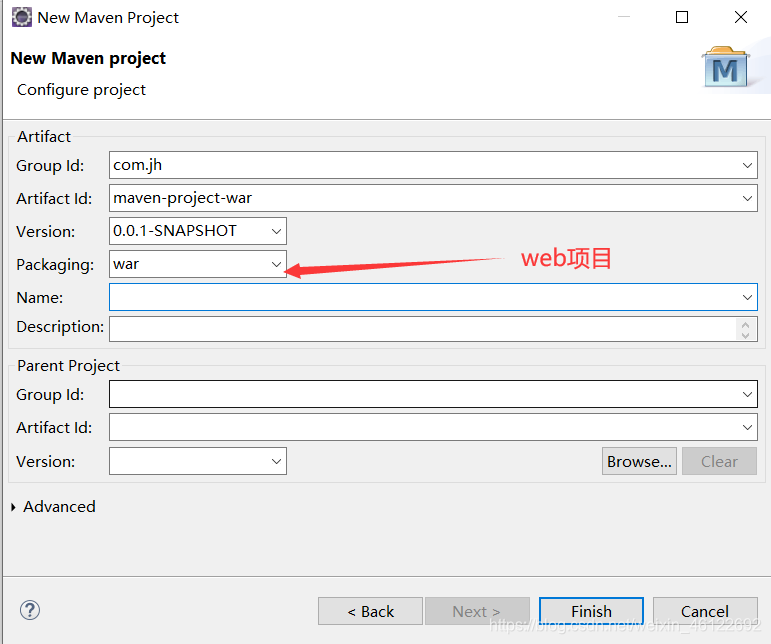Viewport: 771px width, 644px height.
Task: Open the Parent Project Artifact Id dropdown arrow
Action: click(747, 427)
